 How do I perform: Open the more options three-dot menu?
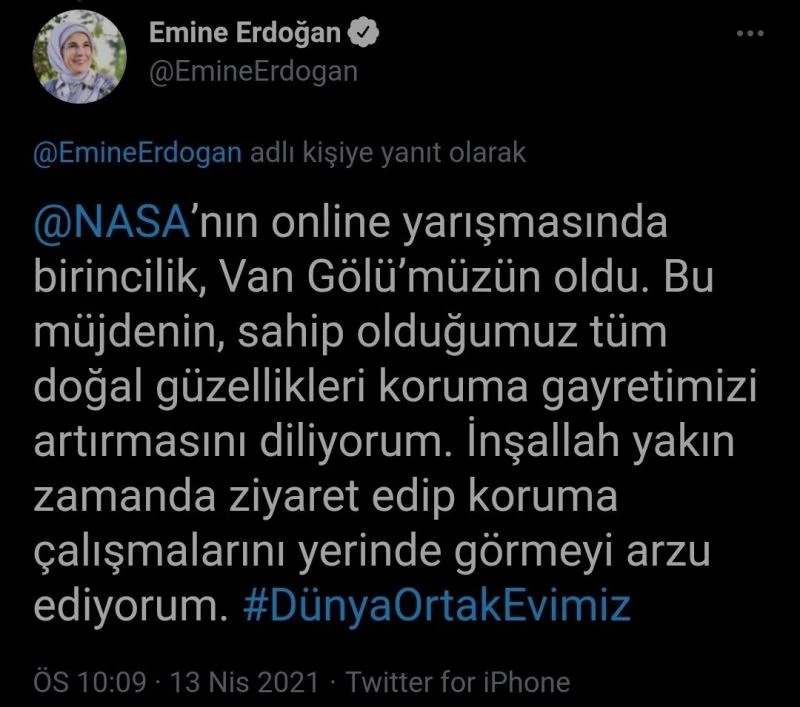[750, 34]
